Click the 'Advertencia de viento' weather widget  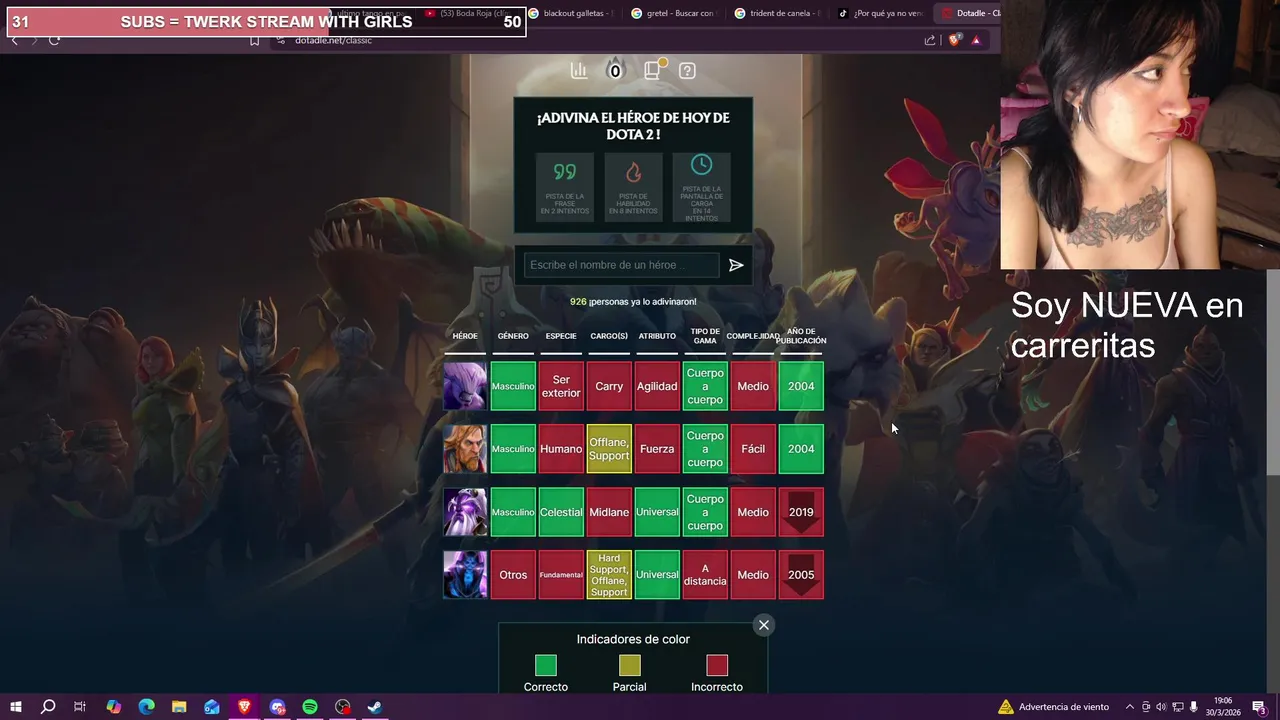1054,707
